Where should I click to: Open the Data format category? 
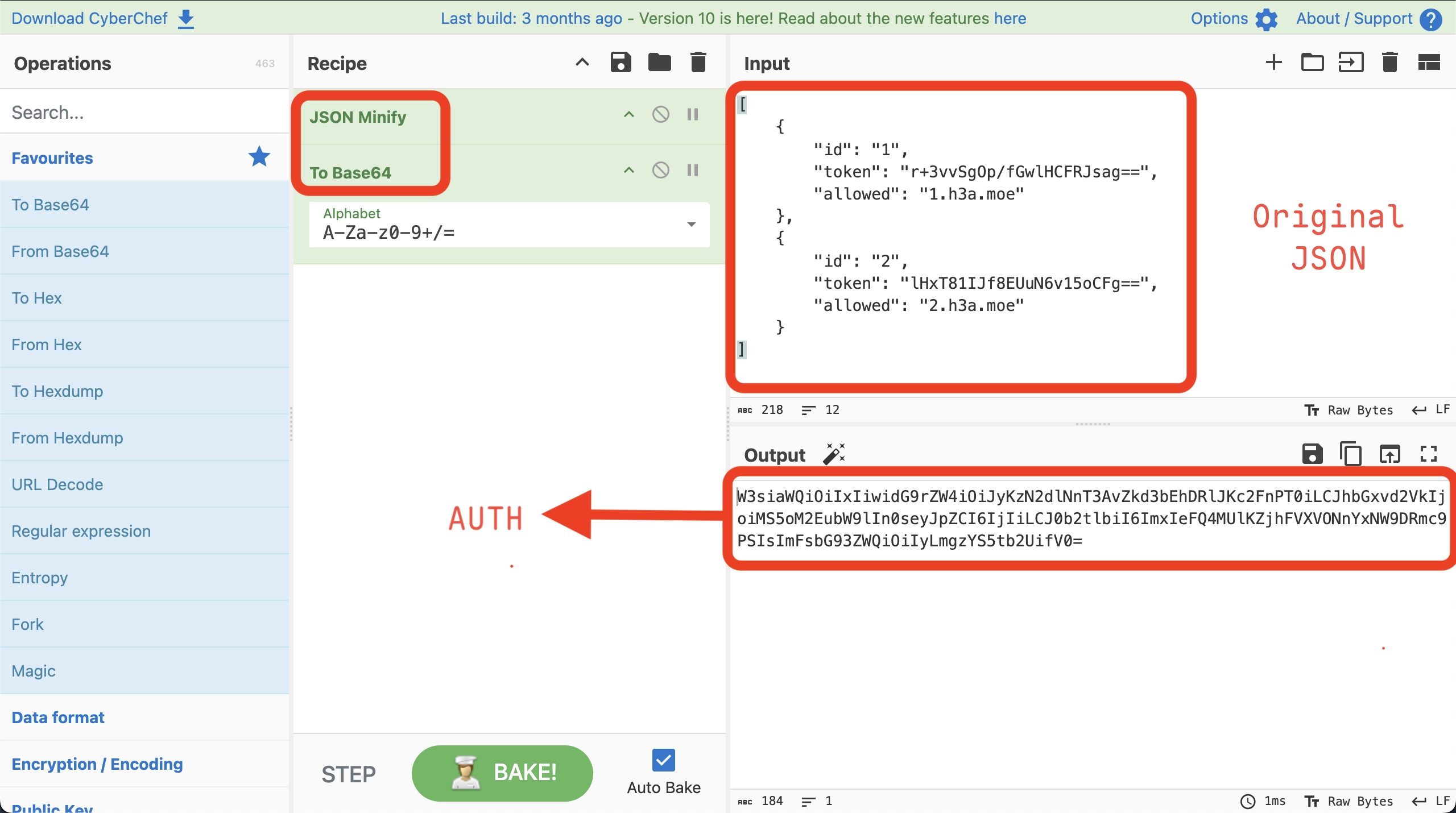[x=58, y=717]
